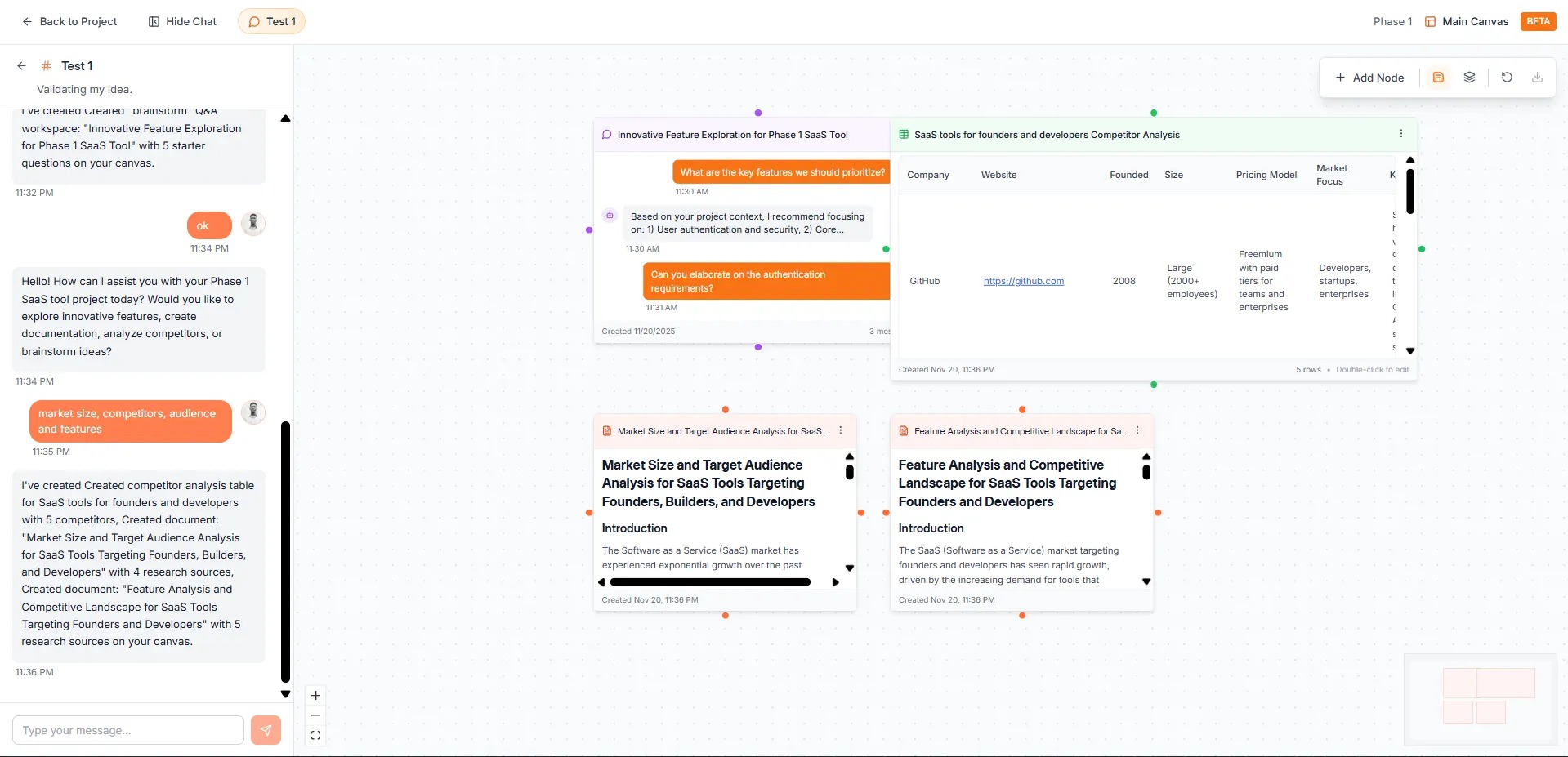This screenshot has width=1568, height=757.
Task: Go Back to Project
Action: click(69, 22)
